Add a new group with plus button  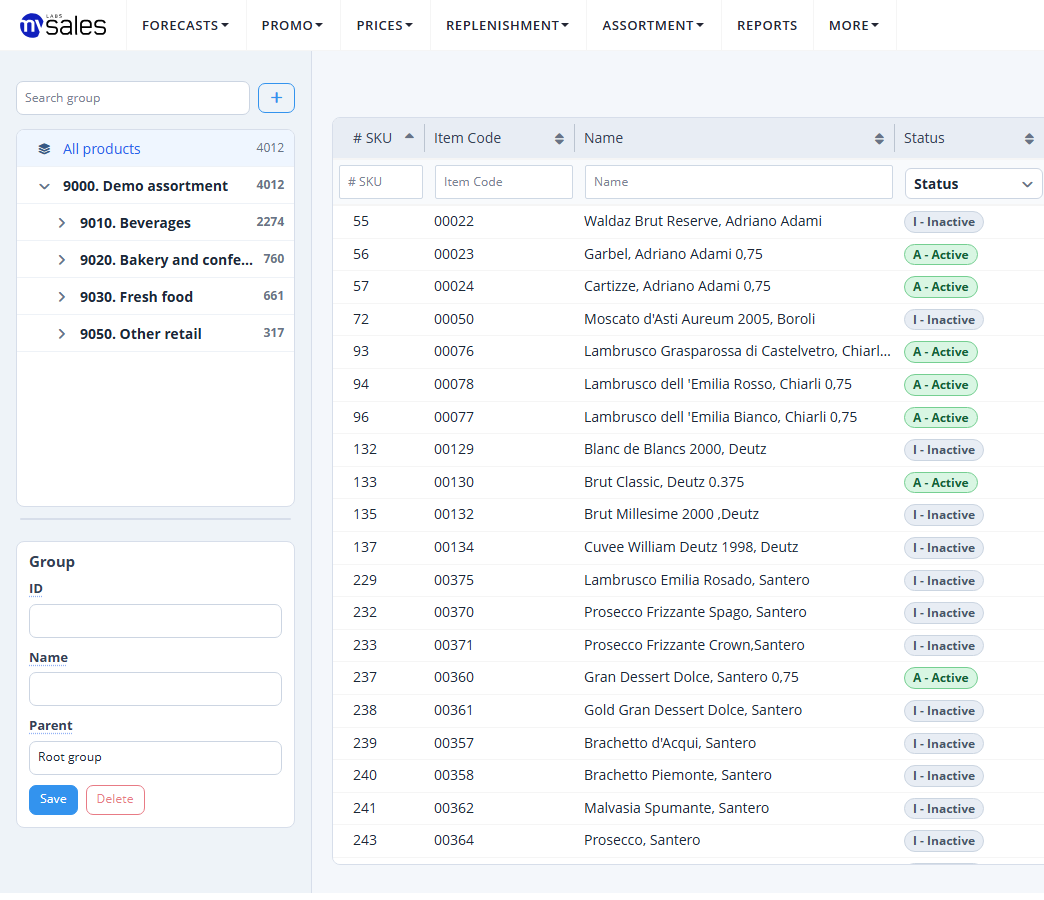(276, 98)
